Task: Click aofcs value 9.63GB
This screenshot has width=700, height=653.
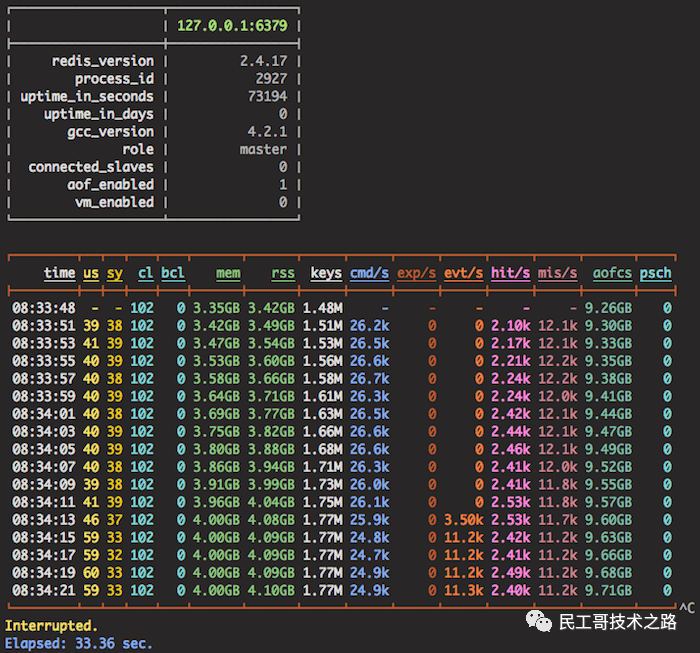Action: 608,537
